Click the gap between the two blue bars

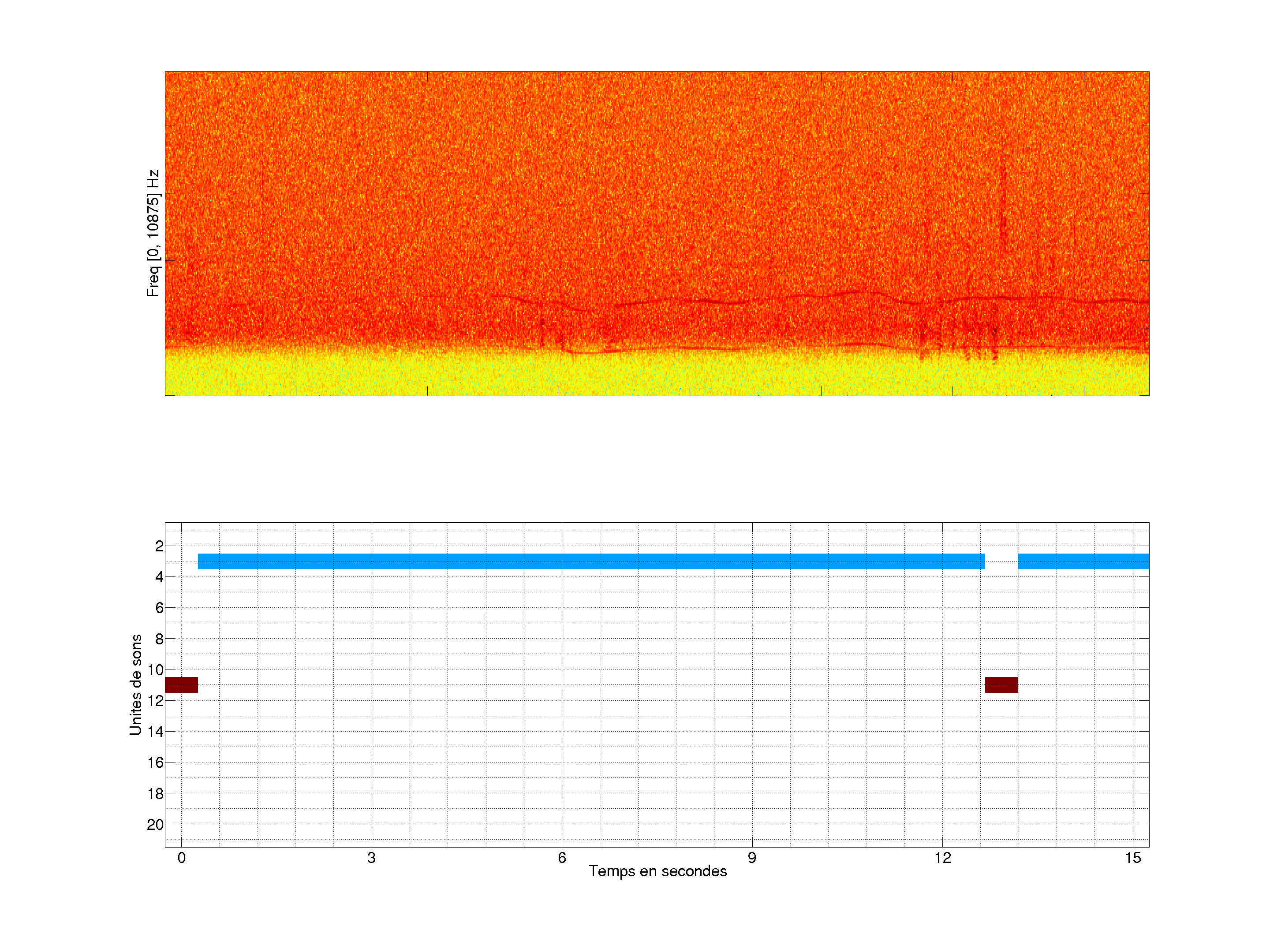click(x=1001, y=561)
